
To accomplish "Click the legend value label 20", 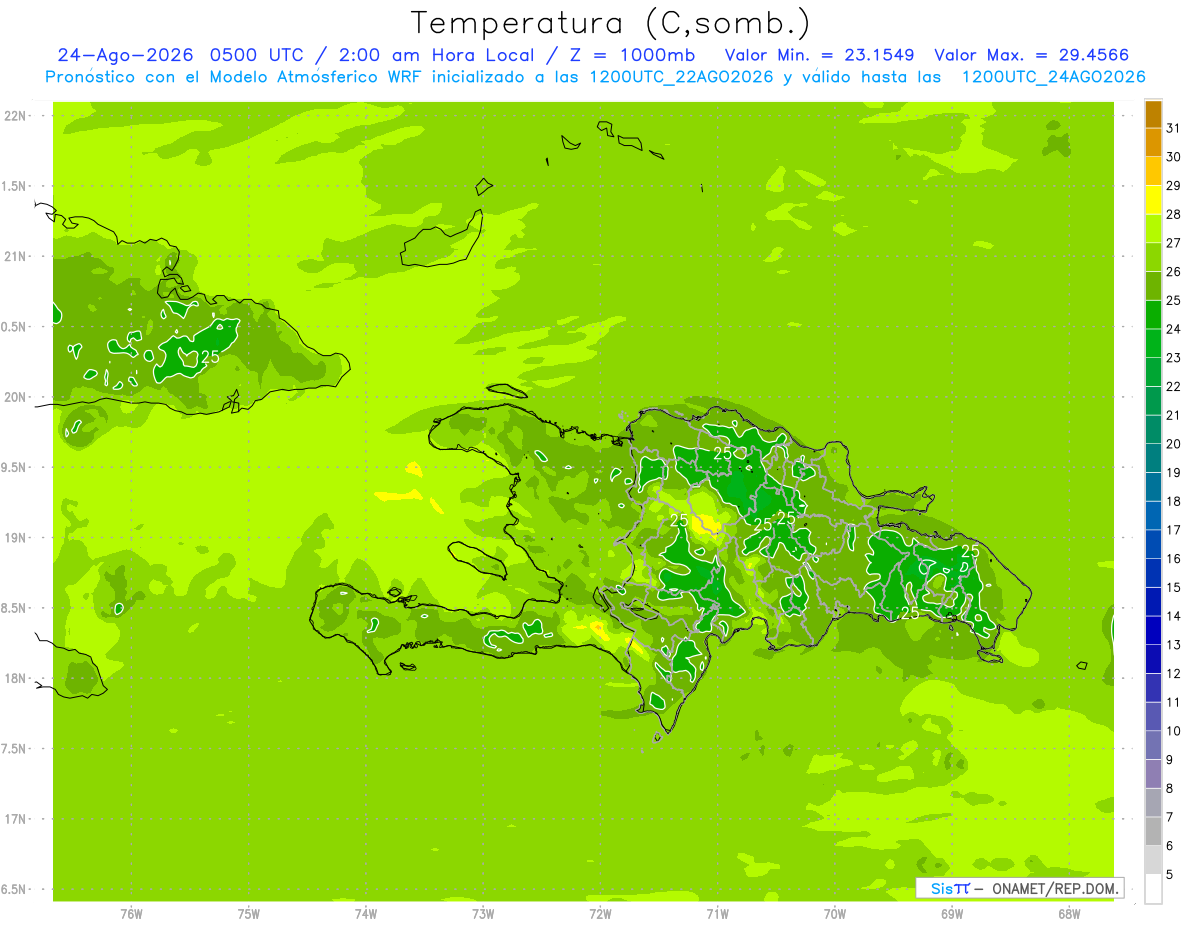I will pyautogui.click(x=1173, y=444).
